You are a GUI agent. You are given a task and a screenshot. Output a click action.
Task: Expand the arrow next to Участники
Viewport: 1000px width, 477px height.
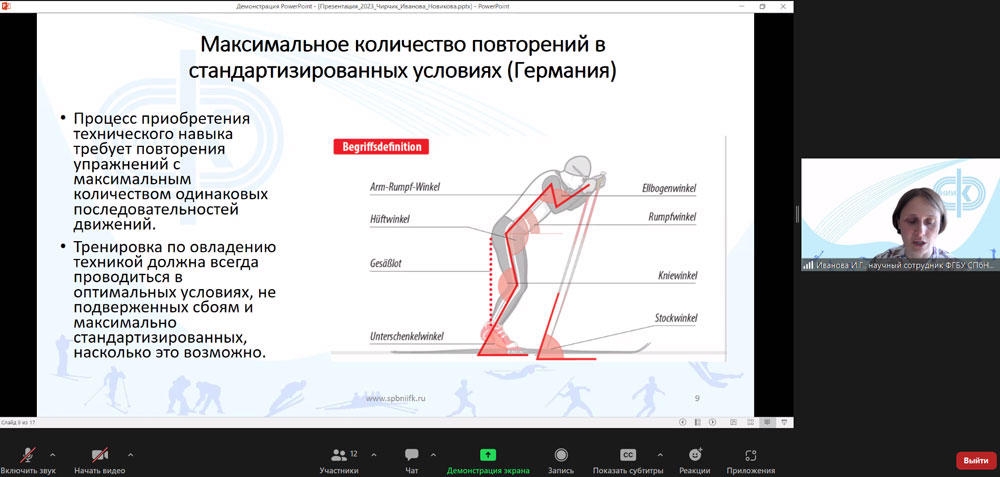(x=374, y=455)
